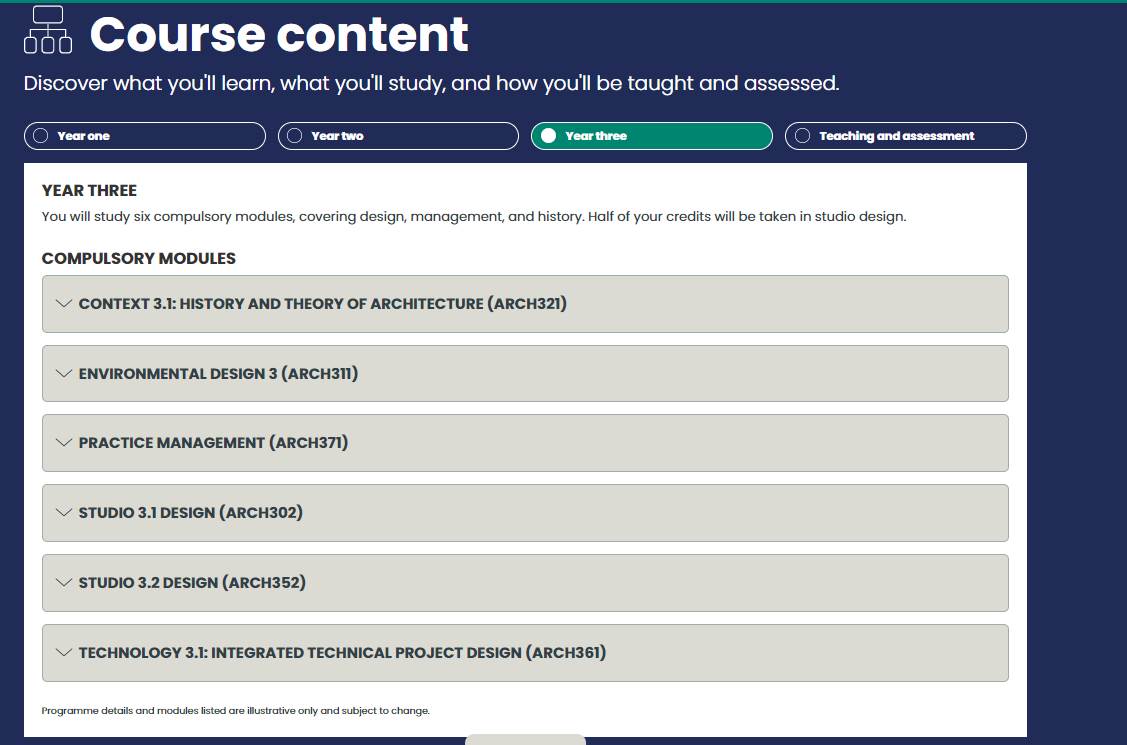Viewport: 1127px width, 745px height.
Task: Expand the Studio 3.1 Design chevron
Action: coord(63,512)
